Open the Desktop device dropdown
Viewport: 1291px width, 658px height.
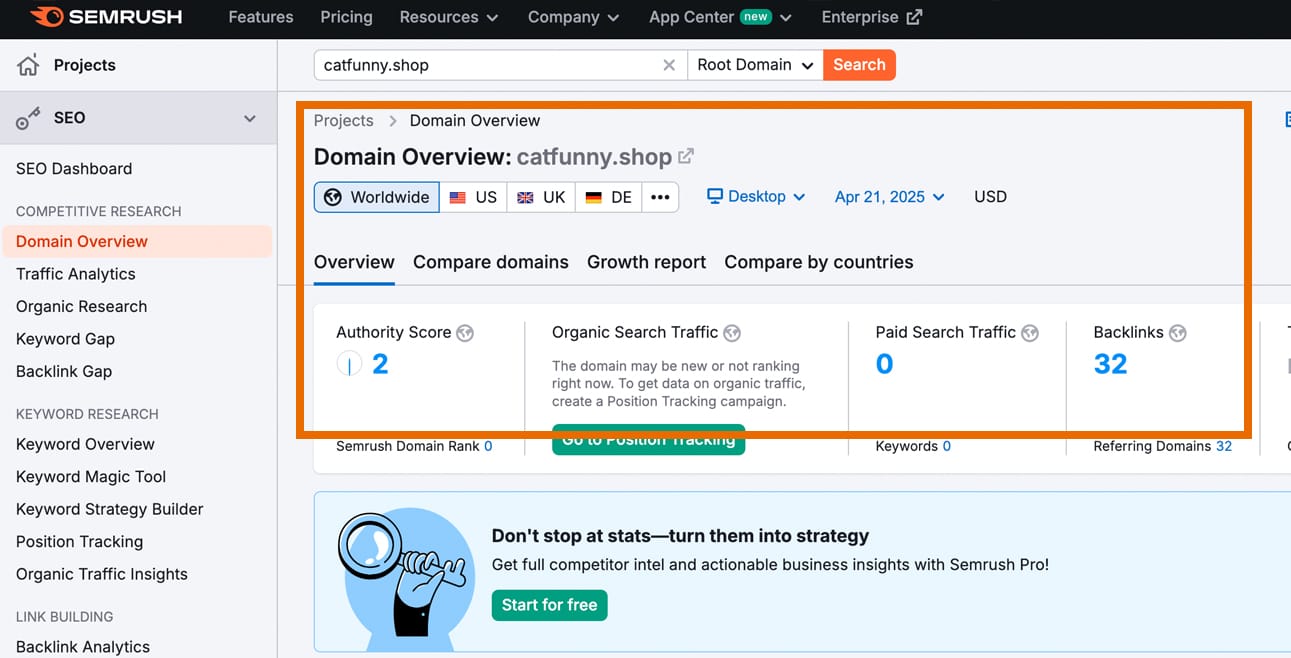point(756,197)
